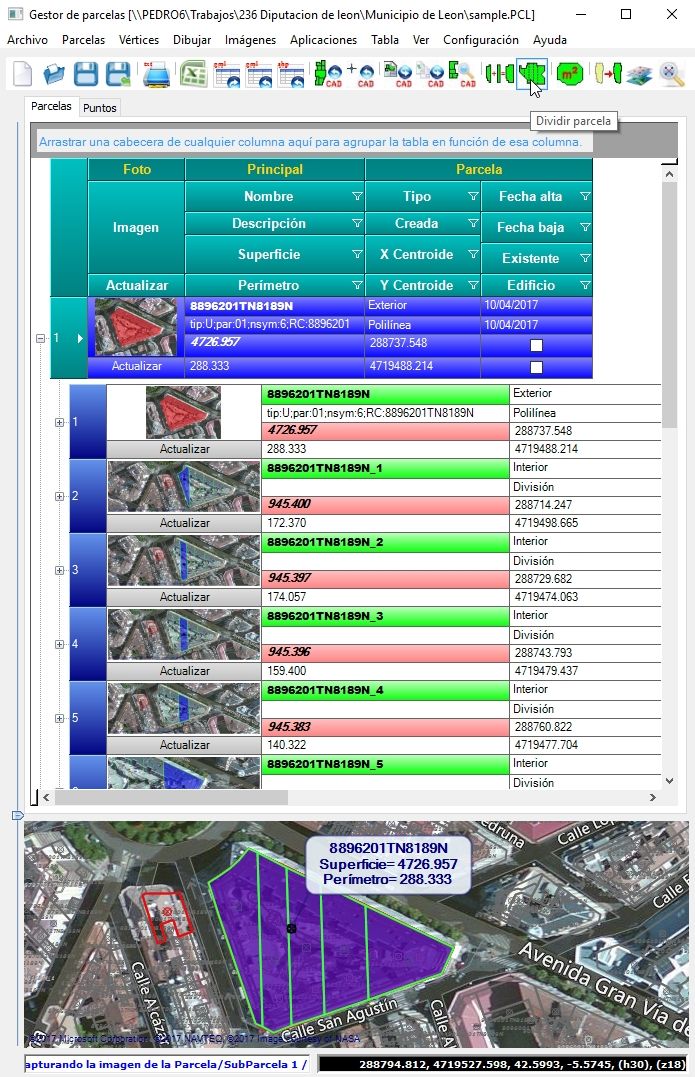Open the Configuración menu
Screen dimensions: 695x1077
coord(481,40)
